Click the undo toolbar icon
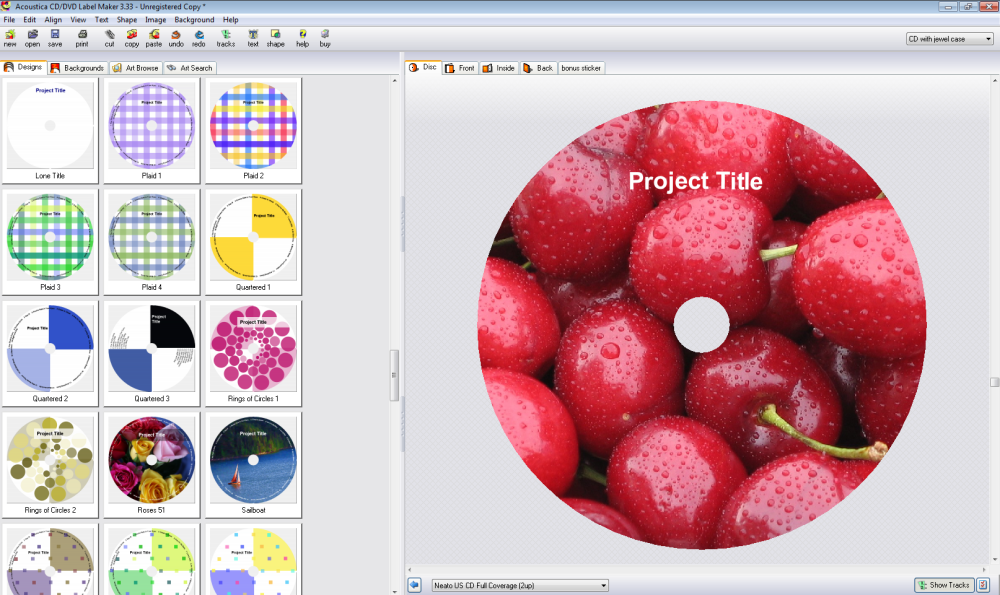Image resolution: width=1000 pixels, height=595 pixels. 176,38
